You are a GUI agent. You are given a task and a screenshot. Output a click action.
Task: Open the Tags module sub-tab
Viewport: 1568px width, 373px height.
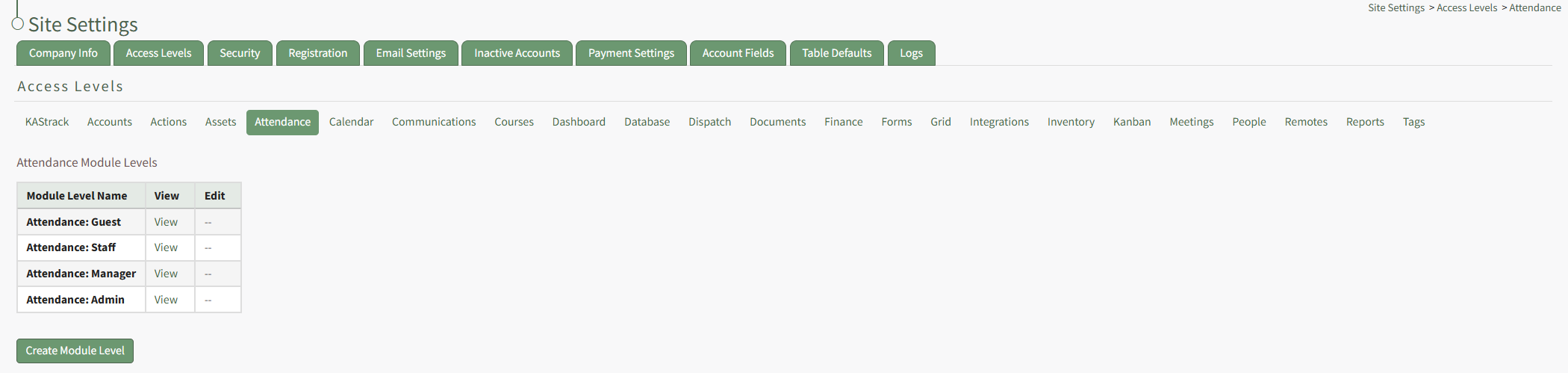click(1413, 122)
